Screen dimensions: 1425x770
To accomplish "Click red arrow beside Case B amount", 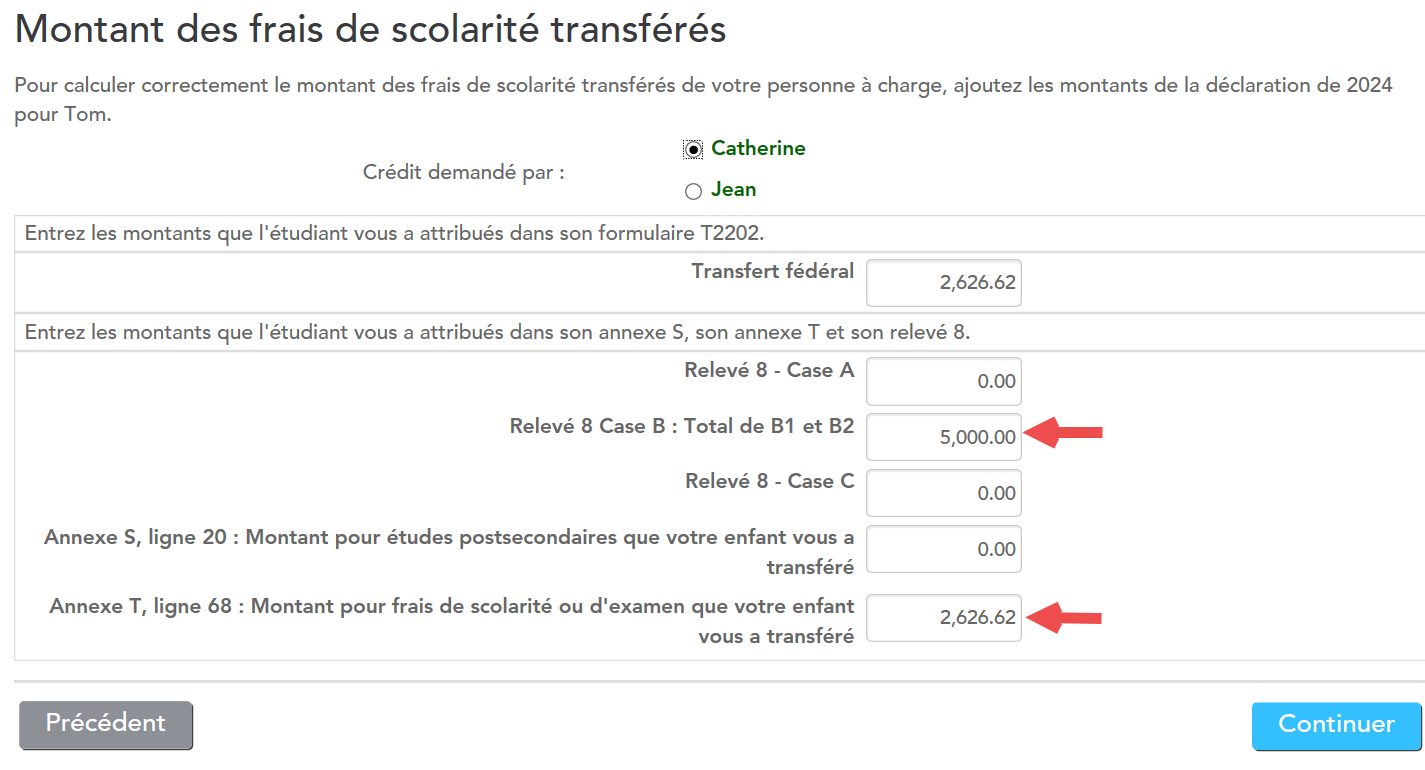I will tap(1065, 433).
